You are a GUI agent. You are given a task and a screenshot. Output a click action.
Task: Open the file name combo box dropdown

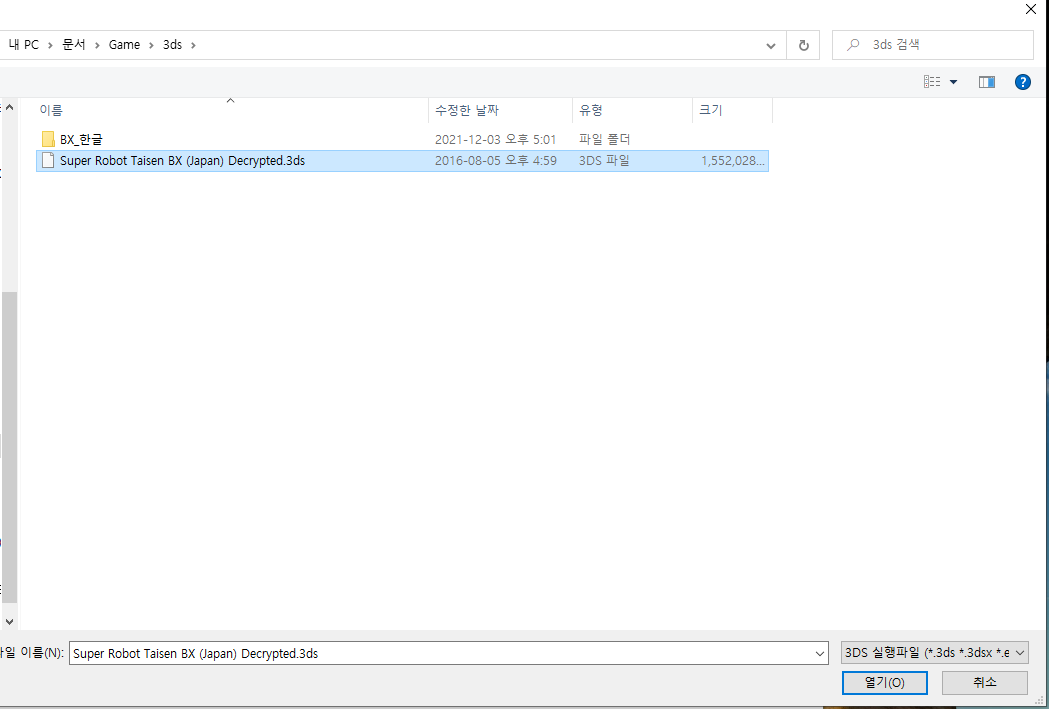click(x=820, y=653)
